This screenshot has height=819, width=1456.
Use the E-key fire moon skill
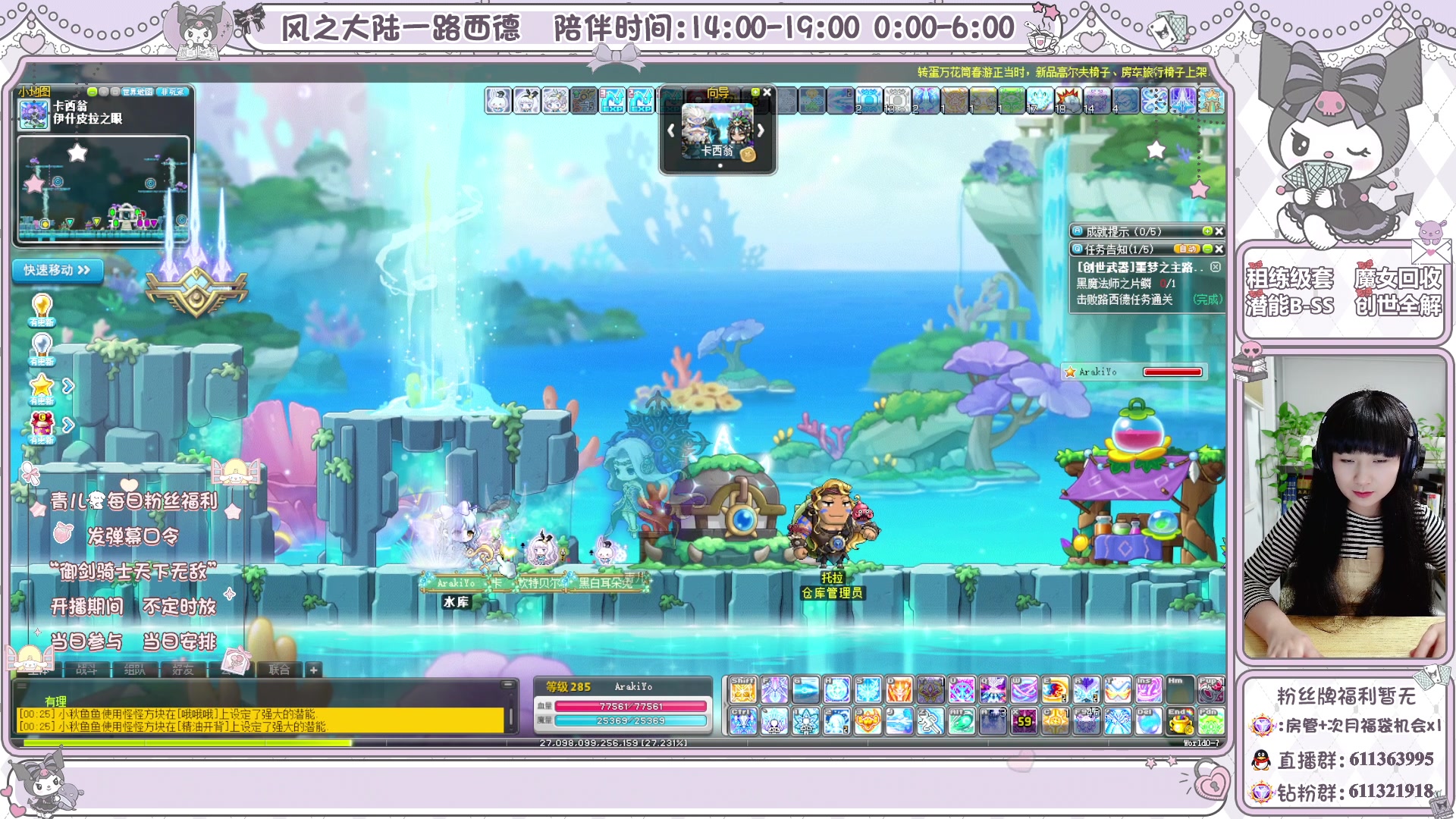tap(1055, 689)
